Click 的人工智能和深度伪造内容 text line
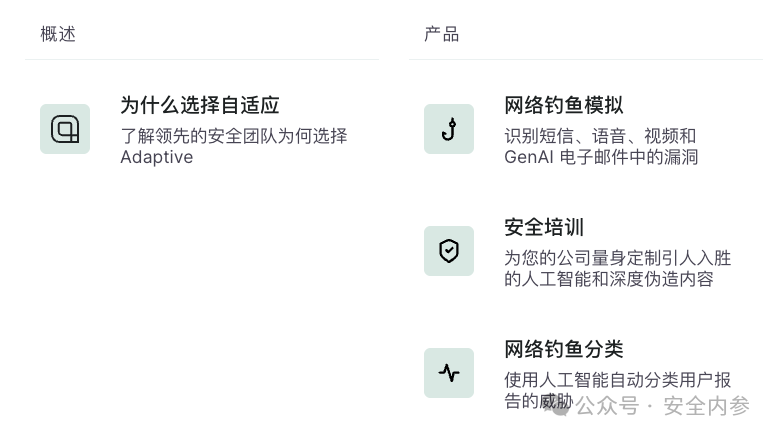This screenshot has height=436, width=774. click(x=609, y=279)
